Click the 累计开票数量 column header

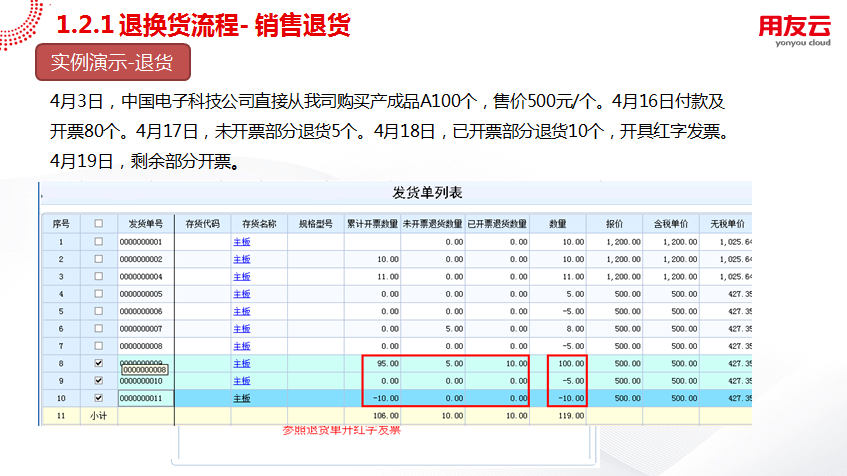372,224
